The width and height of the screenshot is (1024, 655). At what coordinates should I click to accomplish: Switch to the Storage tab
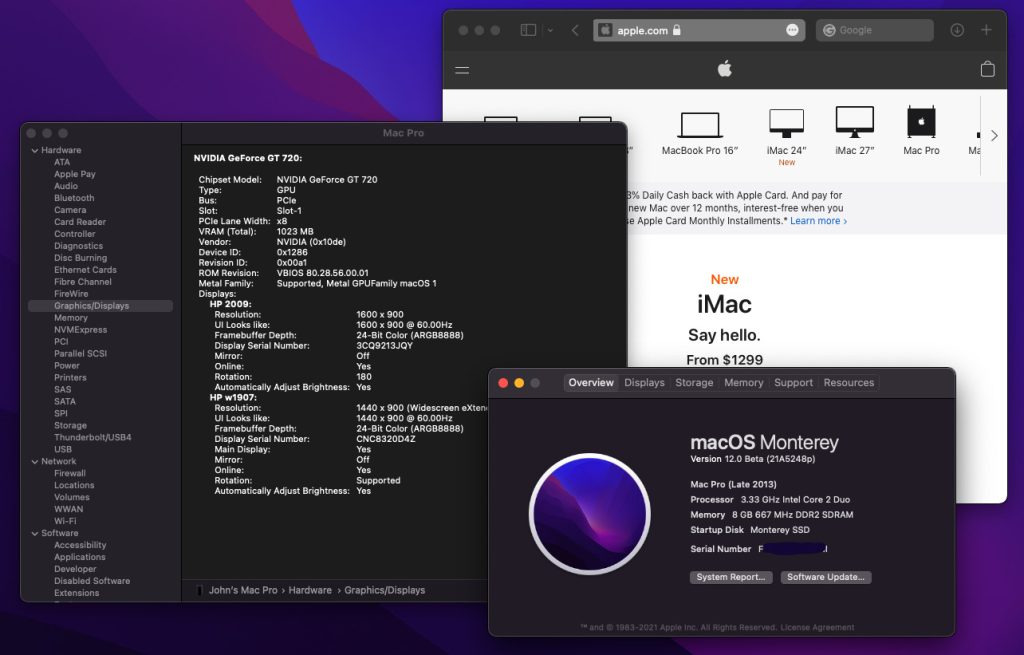point(694,383)
